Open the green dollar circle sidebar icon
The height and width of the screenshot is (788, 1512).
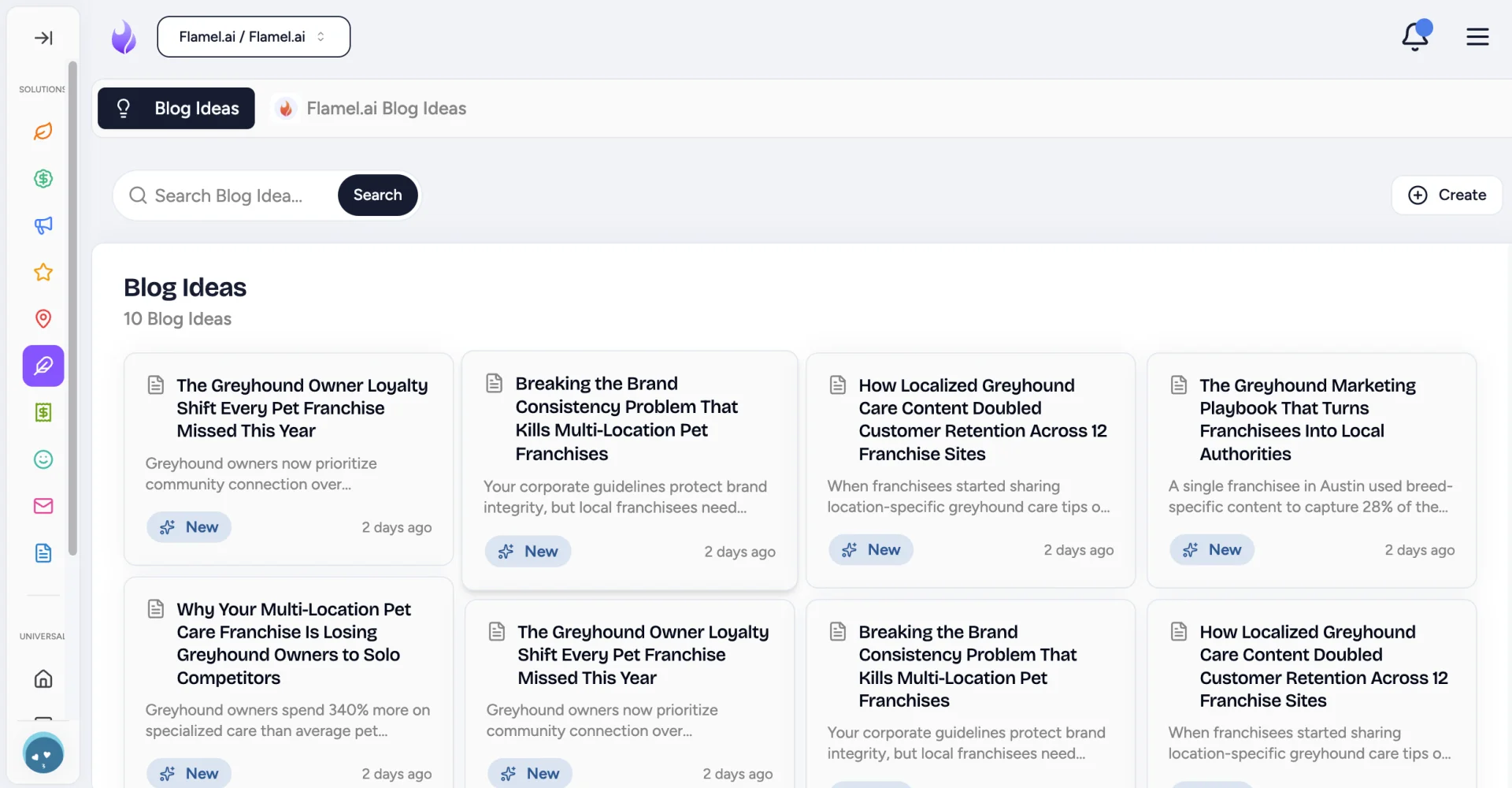(43, 179)
